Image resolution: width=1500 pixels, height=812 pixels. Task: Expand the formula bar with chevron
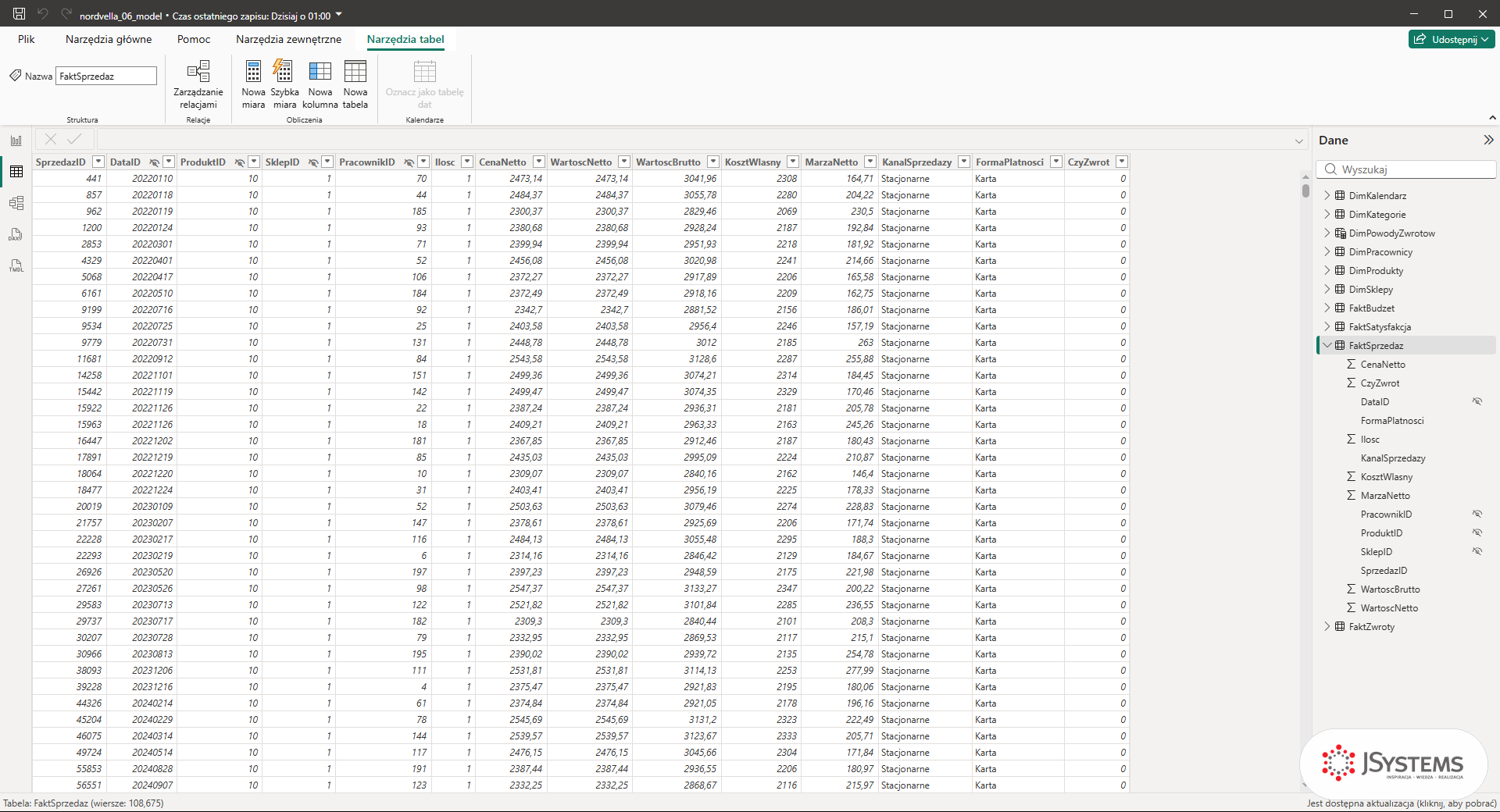point(1299,141)
